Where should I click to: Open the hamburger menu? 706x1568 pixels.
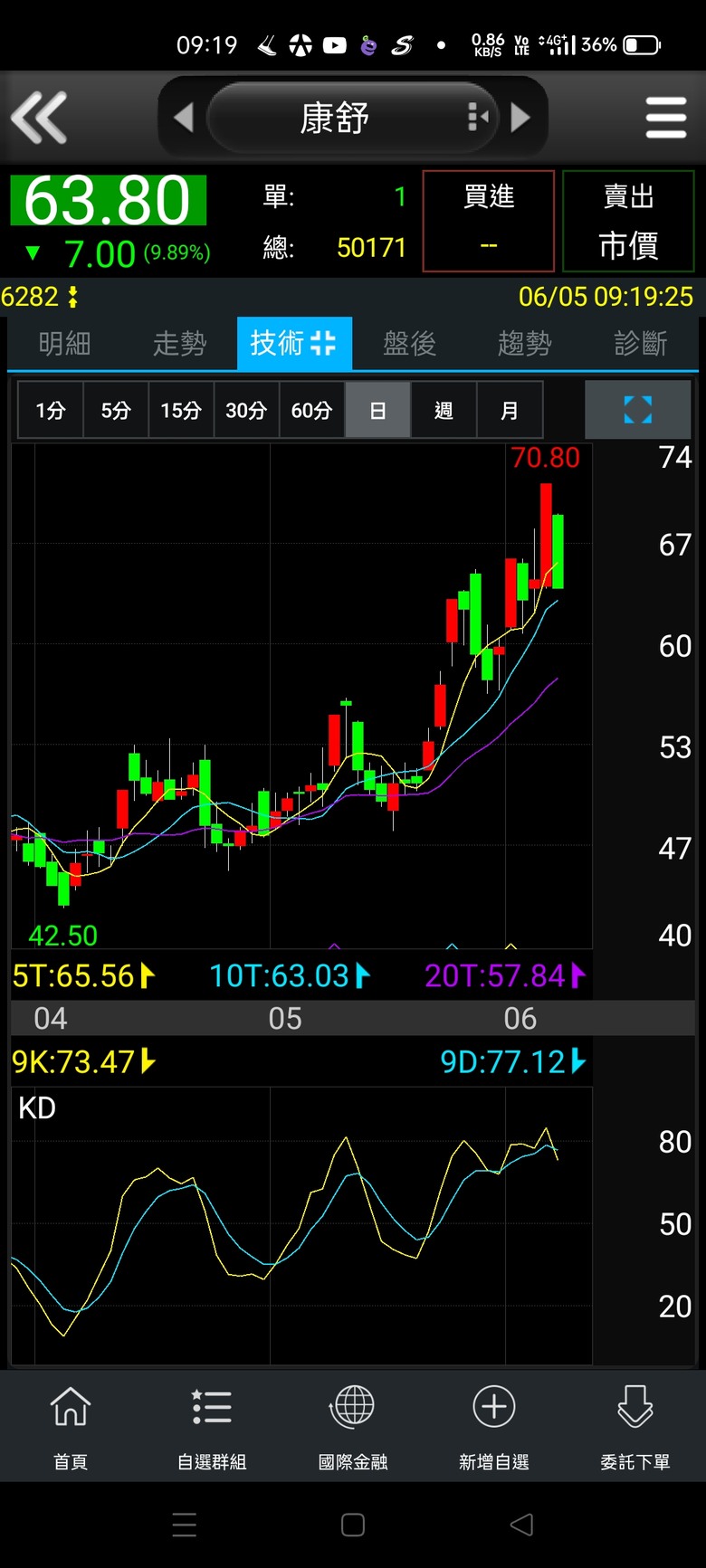click(666, 118)
